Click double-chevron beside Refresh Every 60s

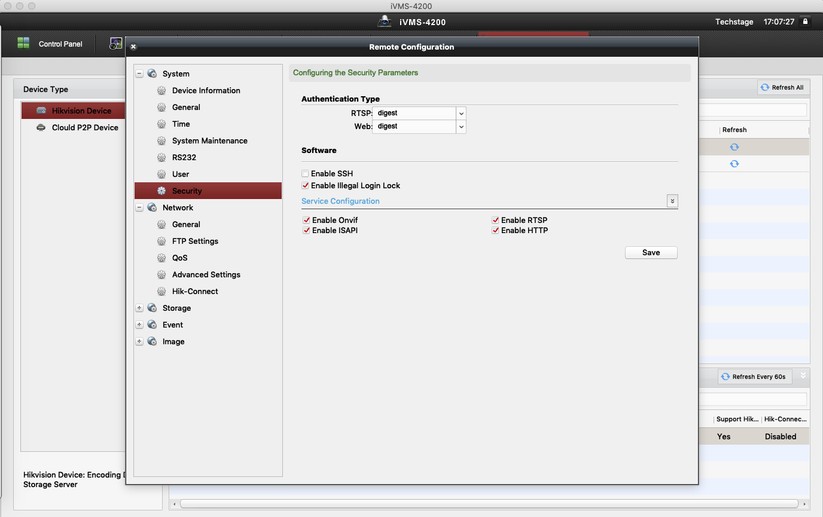[x=803, y=376]
